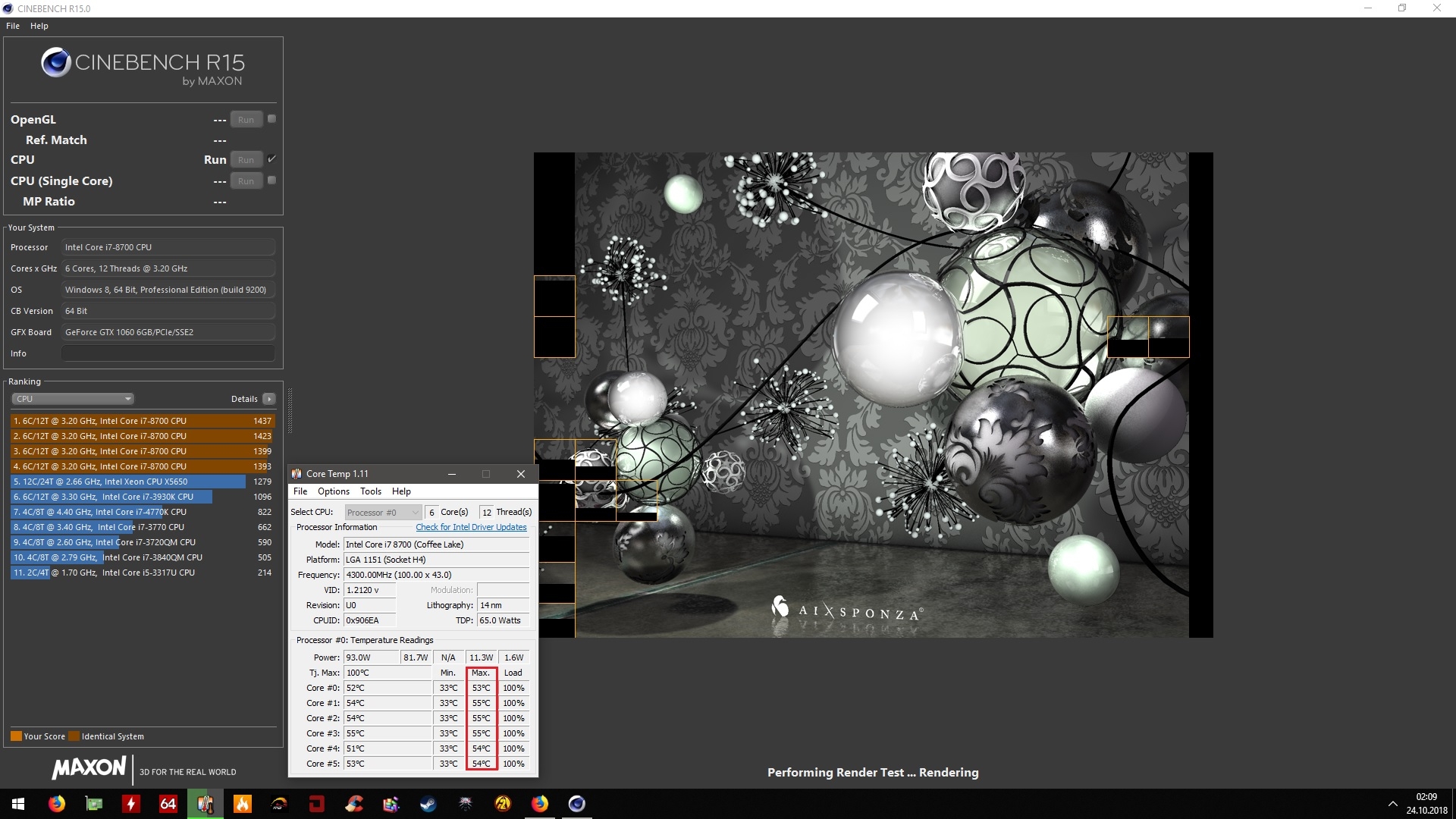This screenshot has height=819, width=1456.
Task: Open Steam from the taskbar
Action: point(428,804)
